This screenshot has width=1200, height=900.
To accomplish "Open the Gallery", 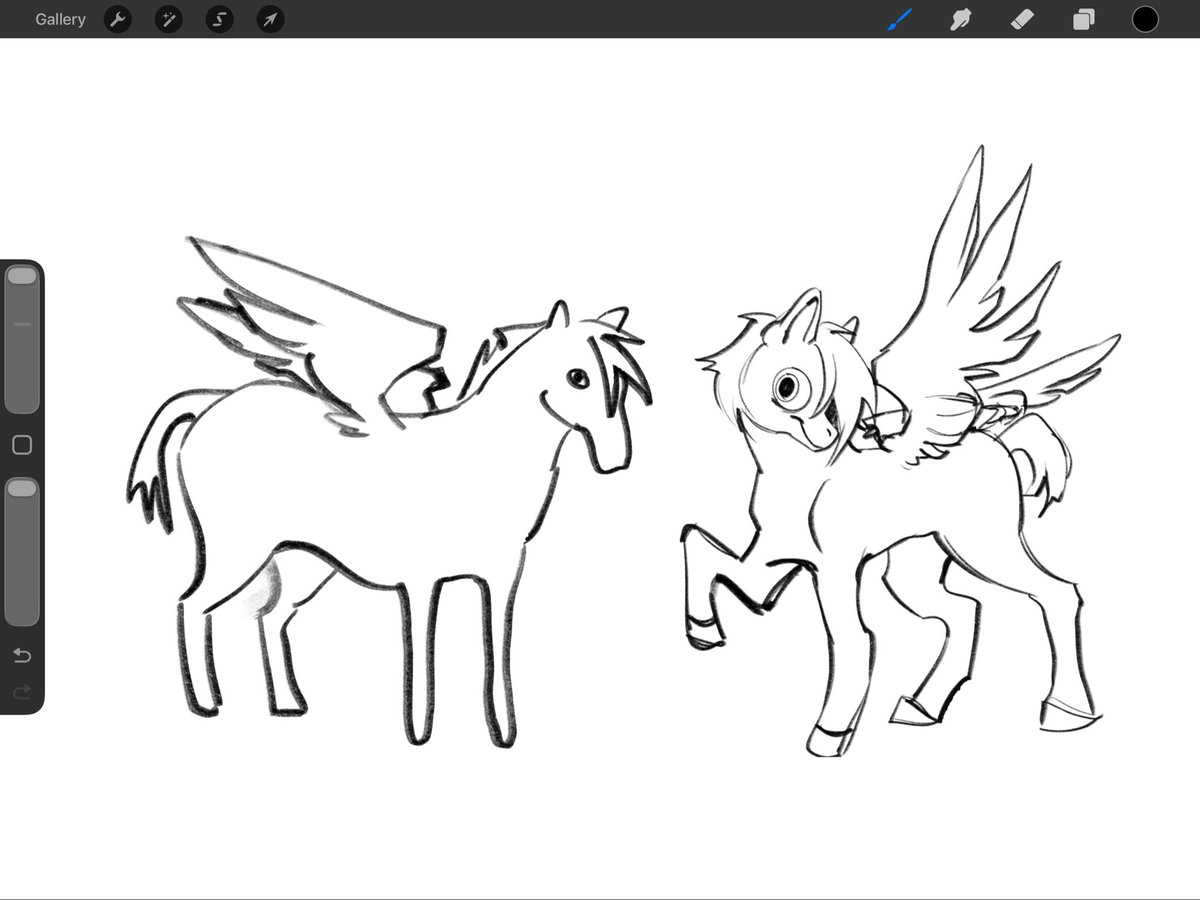I will 60,19.
